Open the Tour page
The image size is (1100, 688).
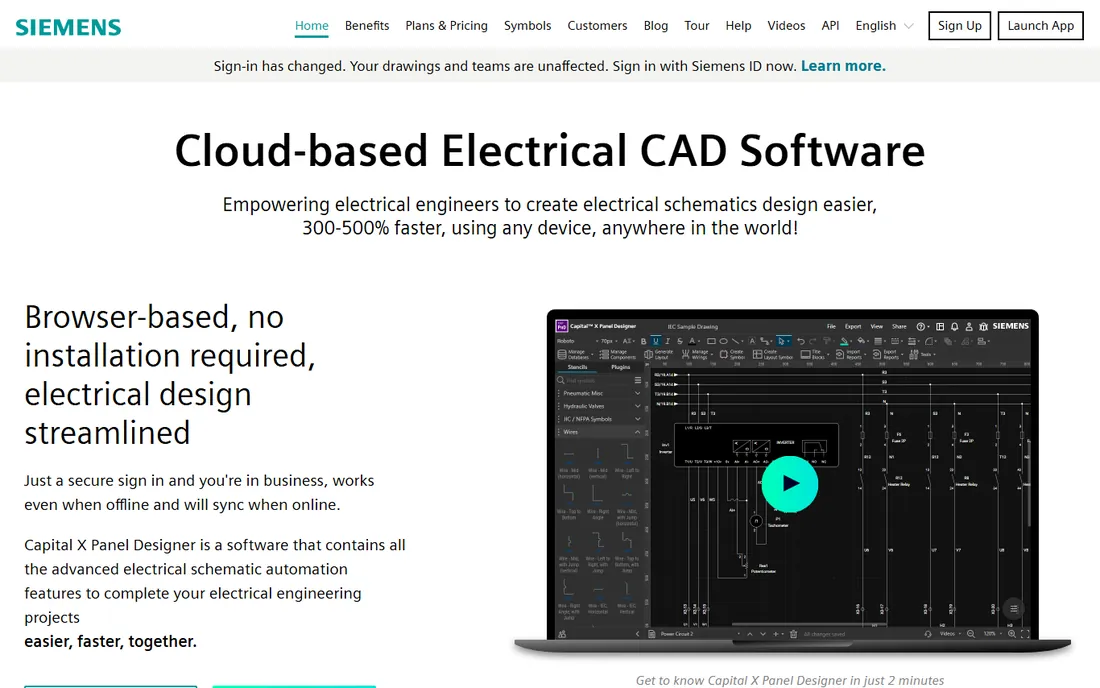pos(697,26)
